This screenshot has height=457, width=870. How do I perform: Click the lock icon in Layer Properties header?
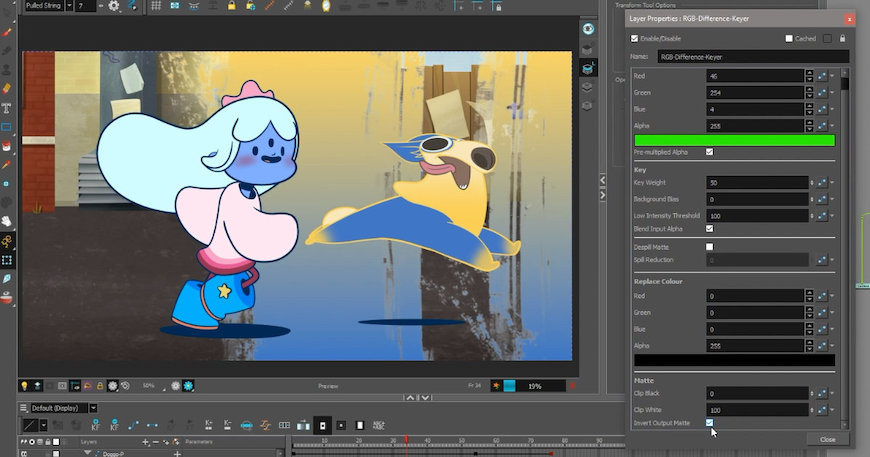[x=842, y=38]
